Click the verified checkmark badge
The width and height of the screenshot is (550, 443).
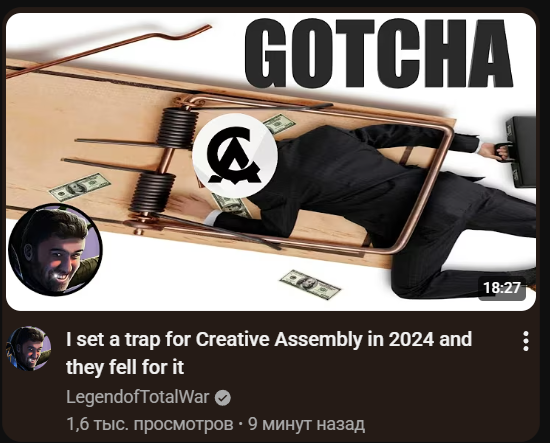point(223,398)
